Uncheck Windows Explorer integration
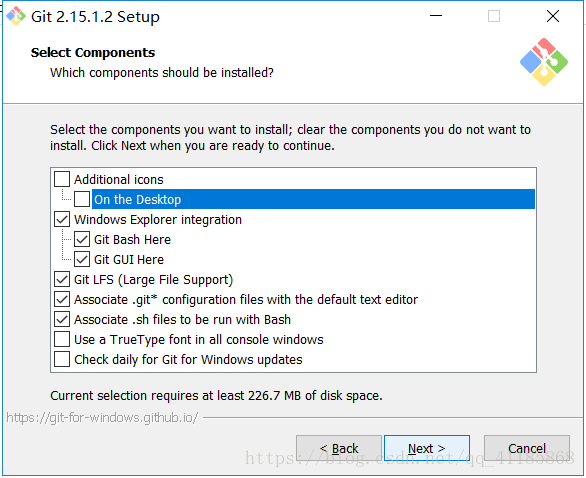The image size is (586, 478). pos(62,219)
